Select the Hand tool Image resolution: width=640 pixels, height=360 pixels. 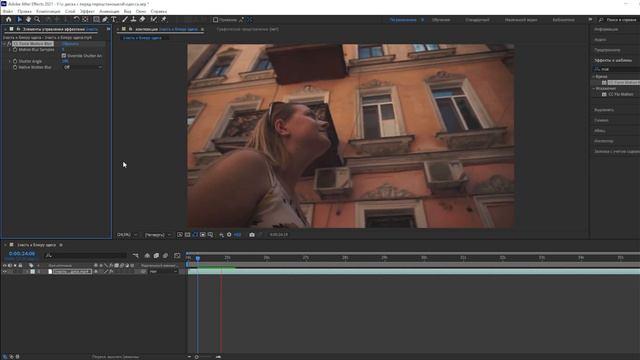28,19
